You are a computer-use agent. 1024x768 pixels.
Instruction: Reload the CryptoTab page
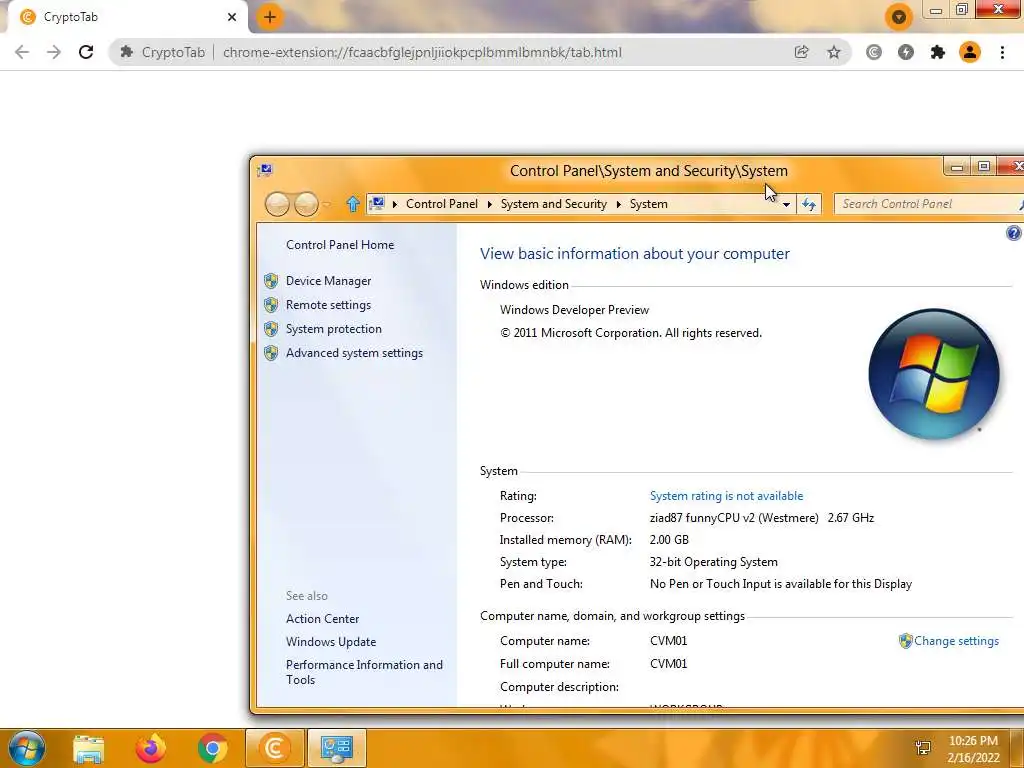click(x=86, y=52)
